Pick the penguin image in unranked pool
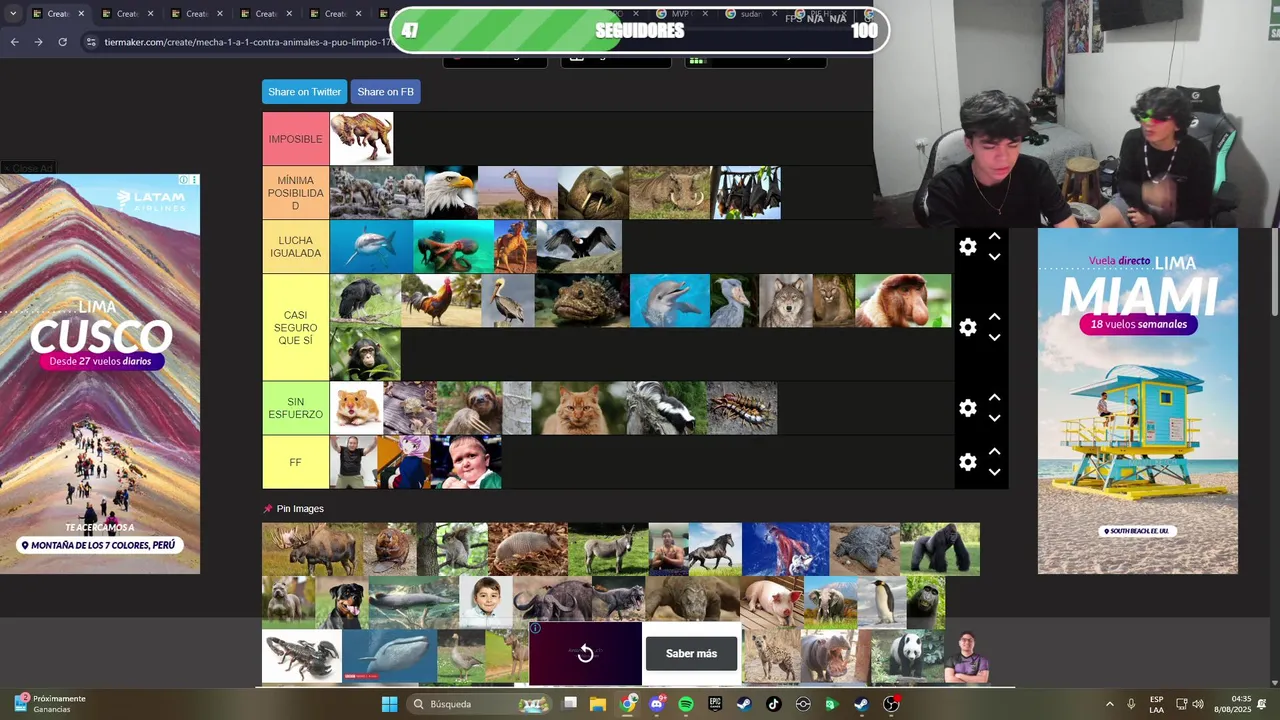1280x720 pixels. (882, 603)
